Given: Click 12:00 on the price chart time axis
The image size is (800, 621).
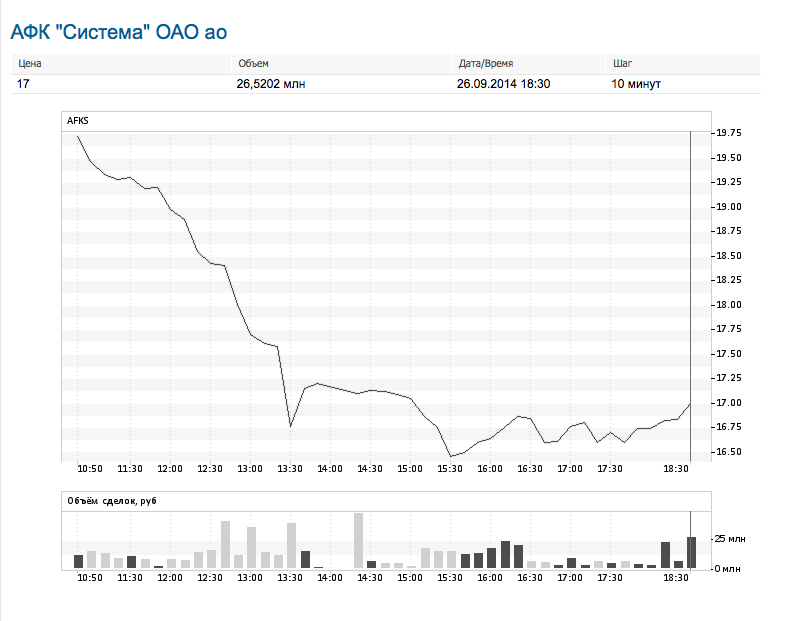Looking at the screenshot, I should 170,468.
